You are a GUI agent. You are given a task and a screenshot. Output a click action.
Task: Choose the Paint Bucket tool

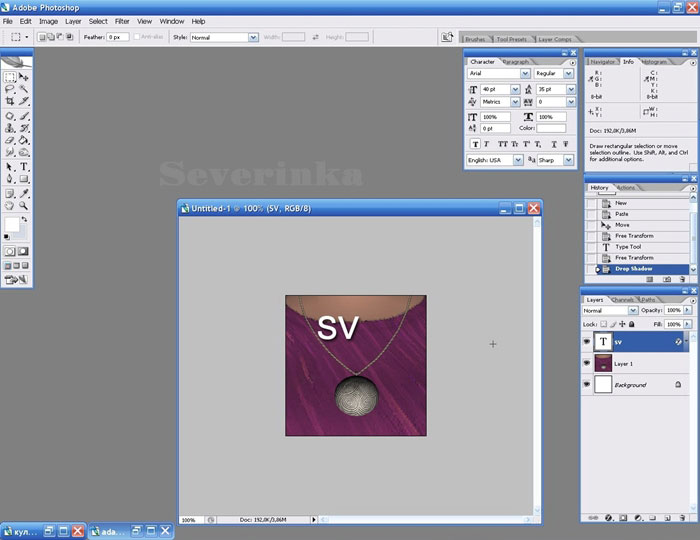pos(24,140)
